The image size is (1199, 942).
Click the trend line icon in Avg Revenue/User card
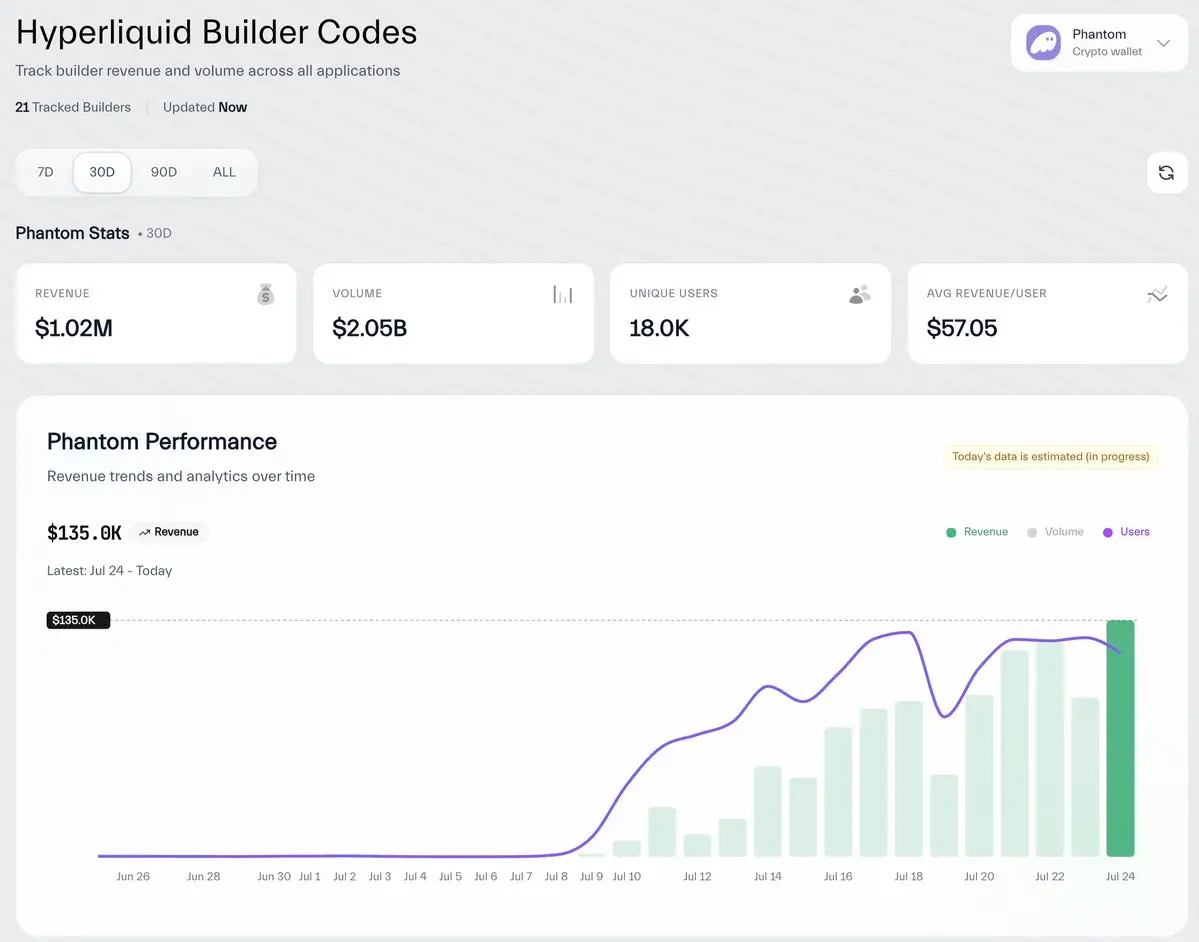coord(1157,294)
